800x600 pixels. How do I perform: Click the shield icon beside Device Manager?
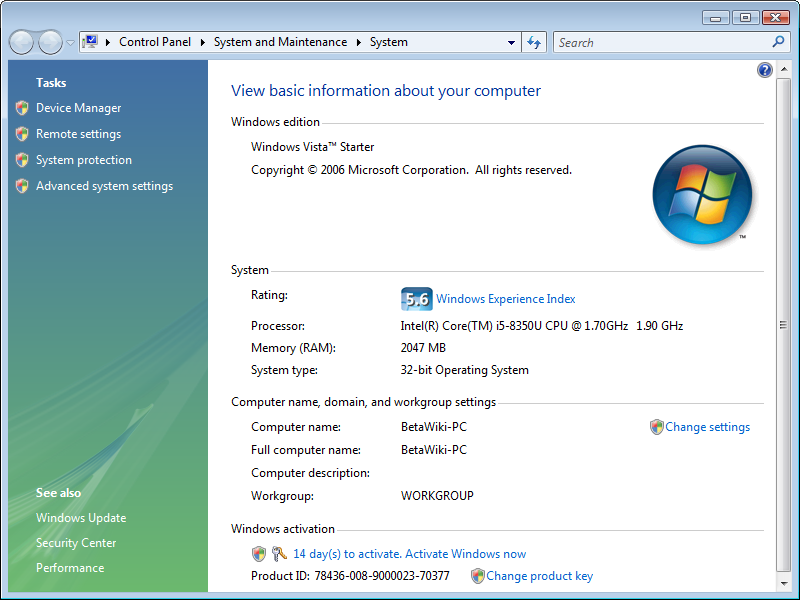[22, 108]
